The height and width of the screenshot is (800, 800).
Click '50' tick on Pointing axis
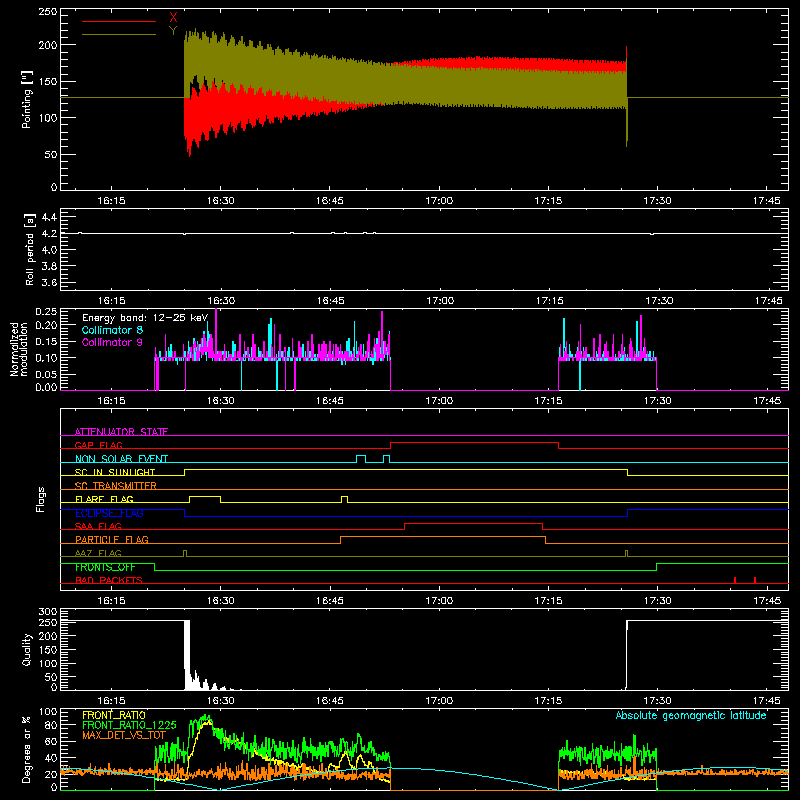51,154
